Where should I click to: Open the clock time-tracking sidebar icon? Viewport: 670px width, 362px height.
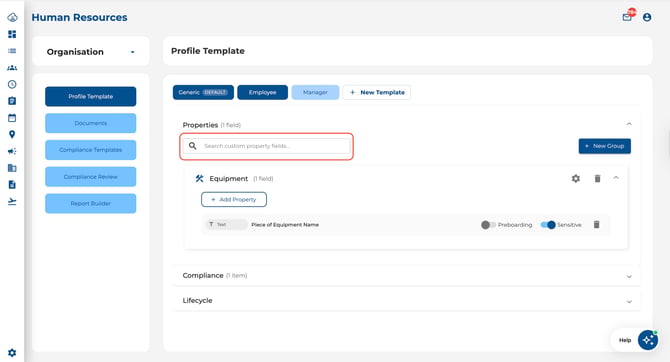point(12,84)
